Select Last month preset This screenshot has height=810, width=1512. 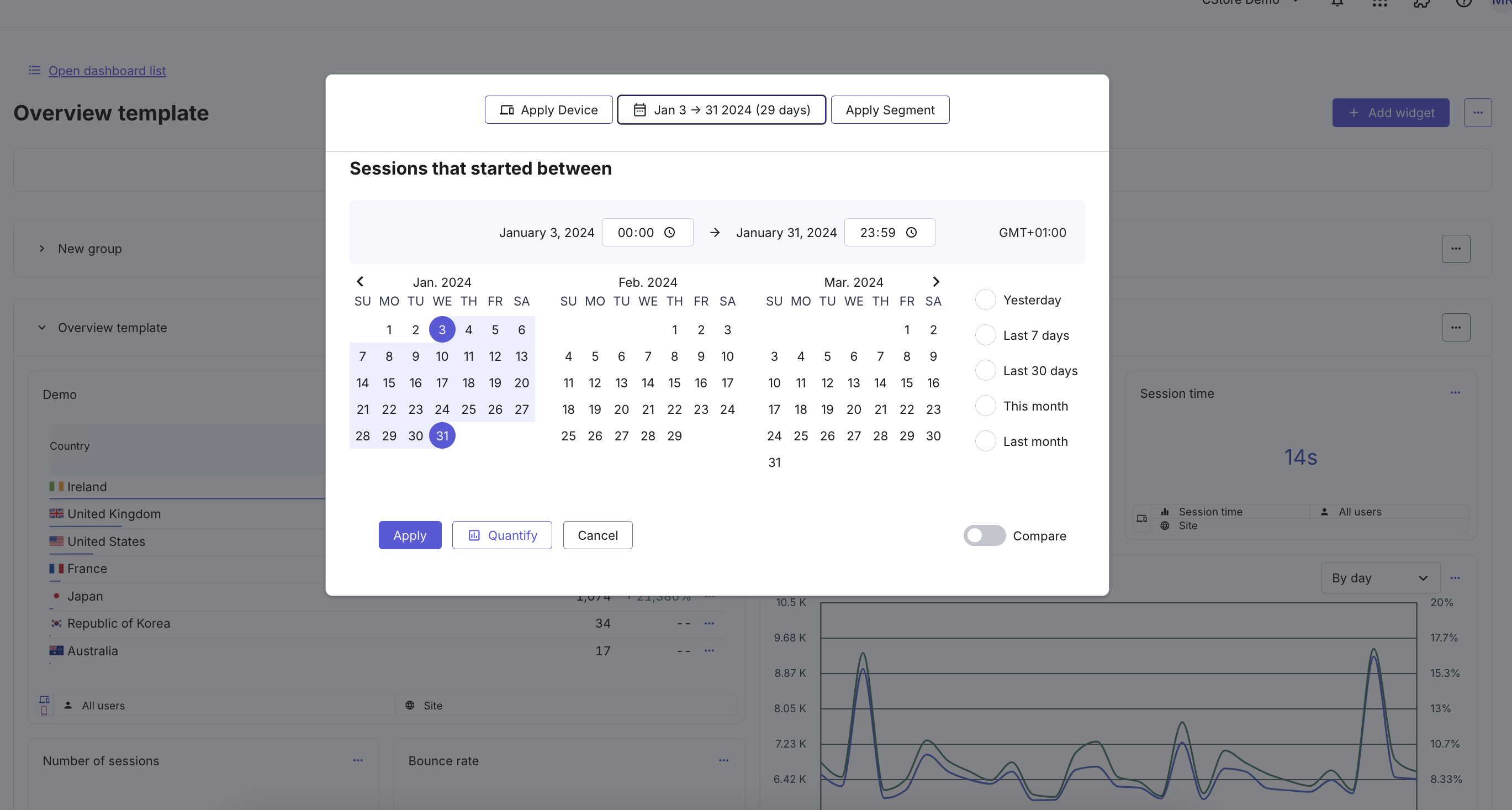coord(986,440)
